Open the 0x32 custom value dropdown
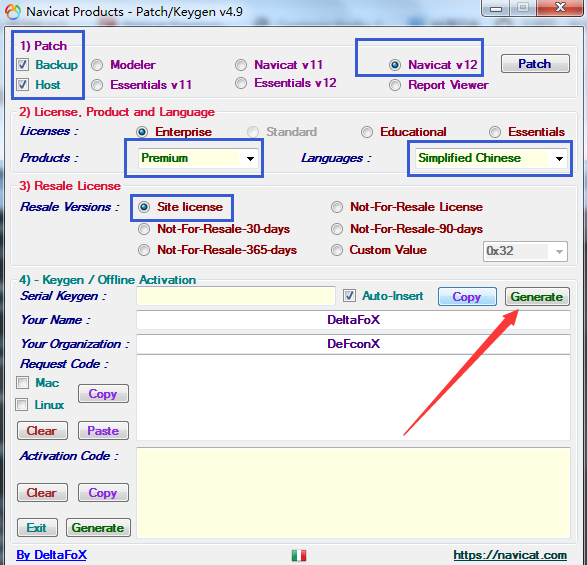This screenshot has height=565, width=587. coord(525,251)
